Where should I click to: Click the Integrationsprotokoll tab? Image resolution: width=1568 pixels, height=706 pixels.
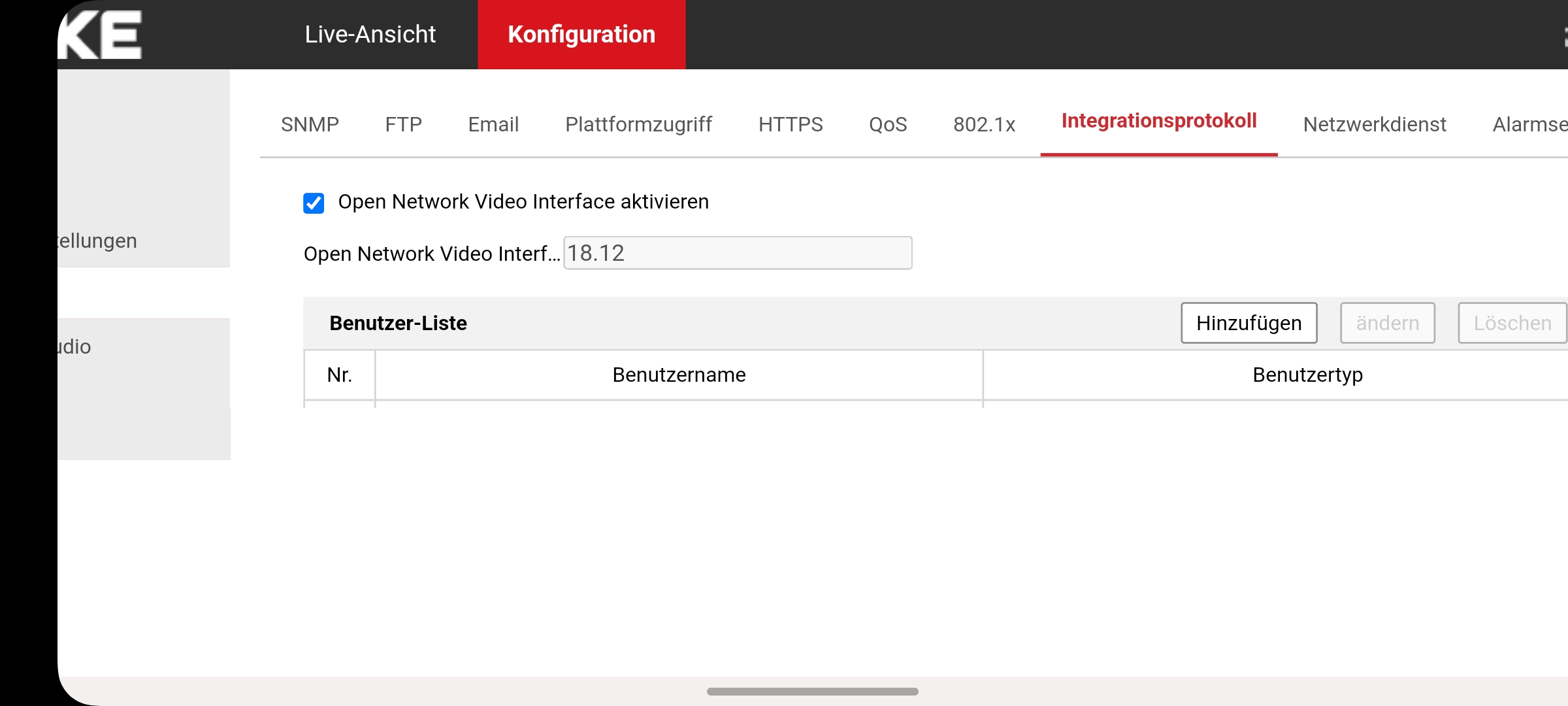coord(1158,122)
